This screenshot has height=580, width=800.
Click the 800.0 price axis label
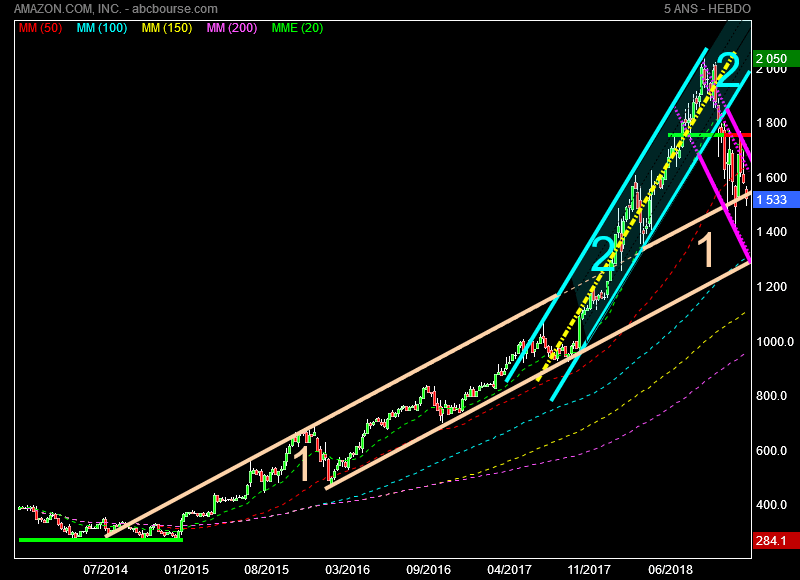pyautogui.click(x=771, y=395)
